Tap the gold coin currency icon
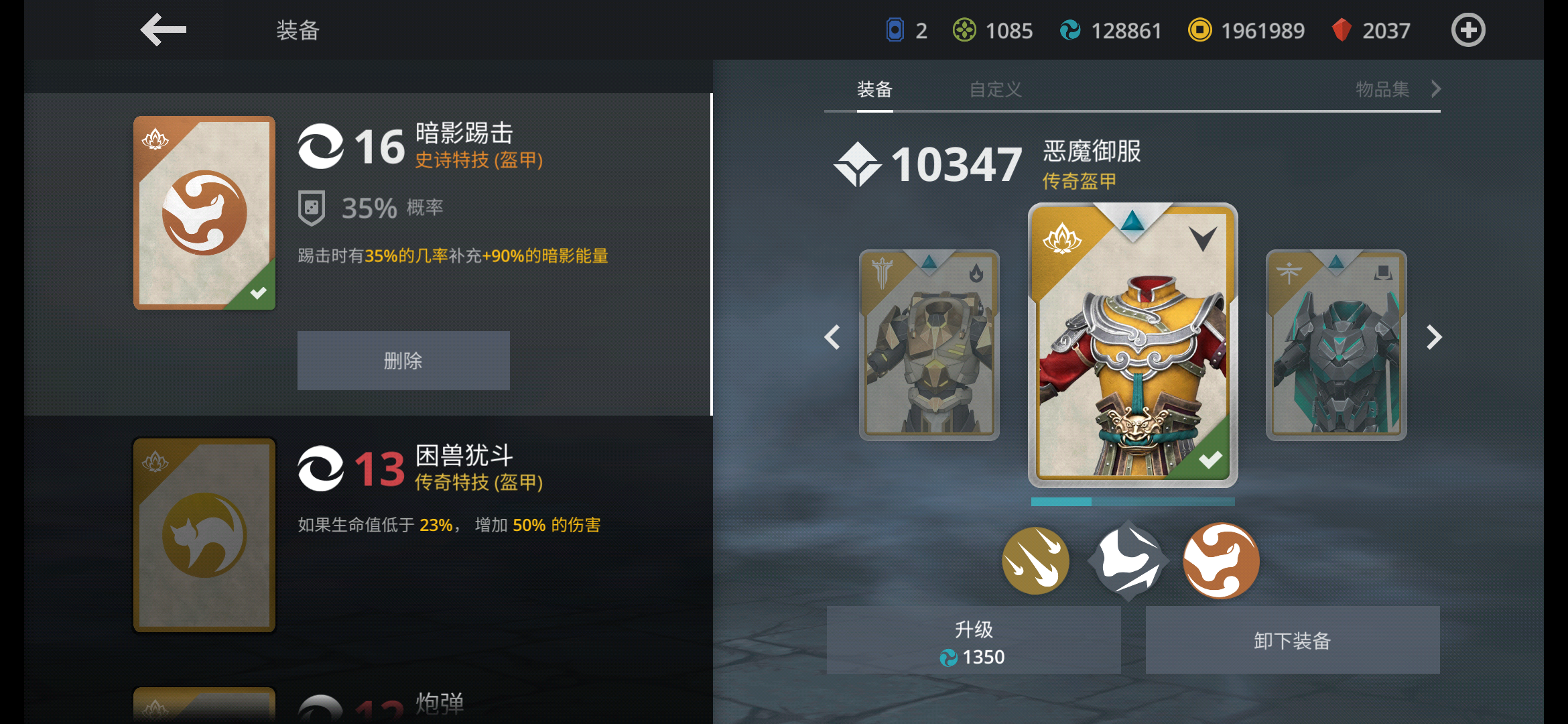The height and width of the screenshot is (724, 1568). [x=1199, y=30]
